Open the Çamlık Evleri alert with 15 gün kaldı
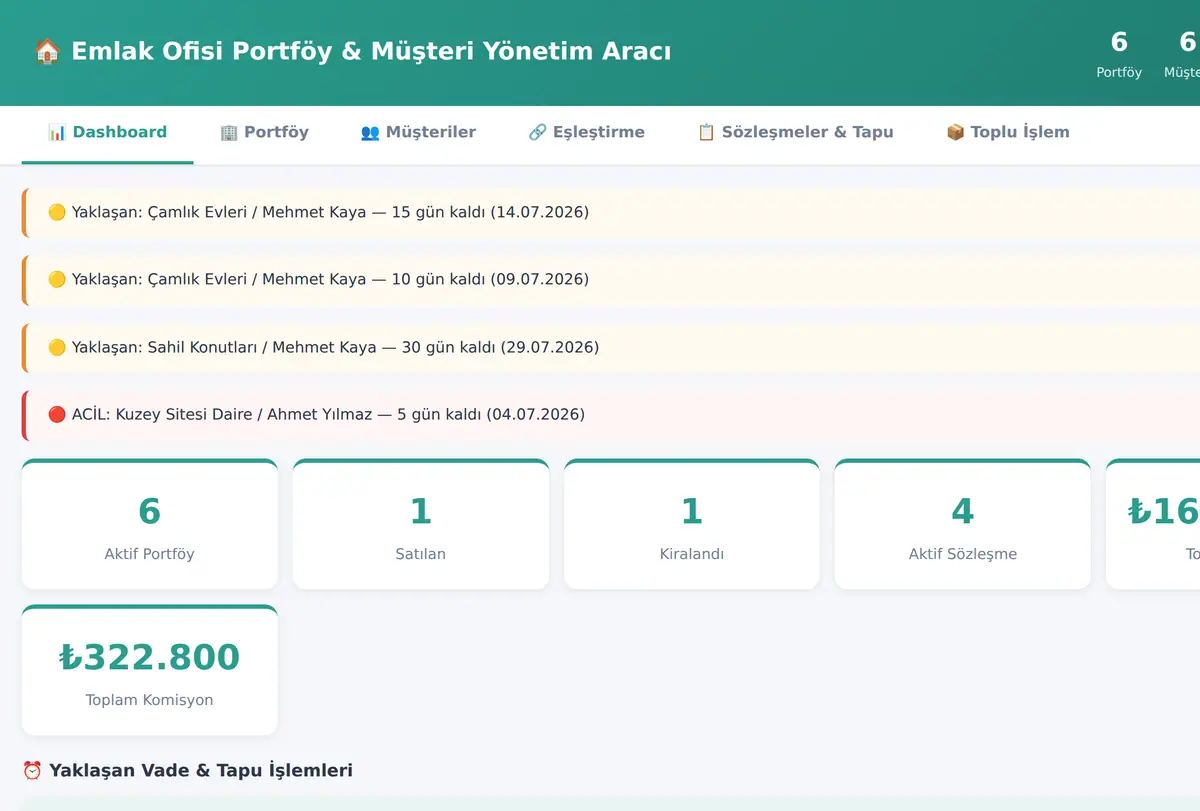1200x811 pixels. 611,212
